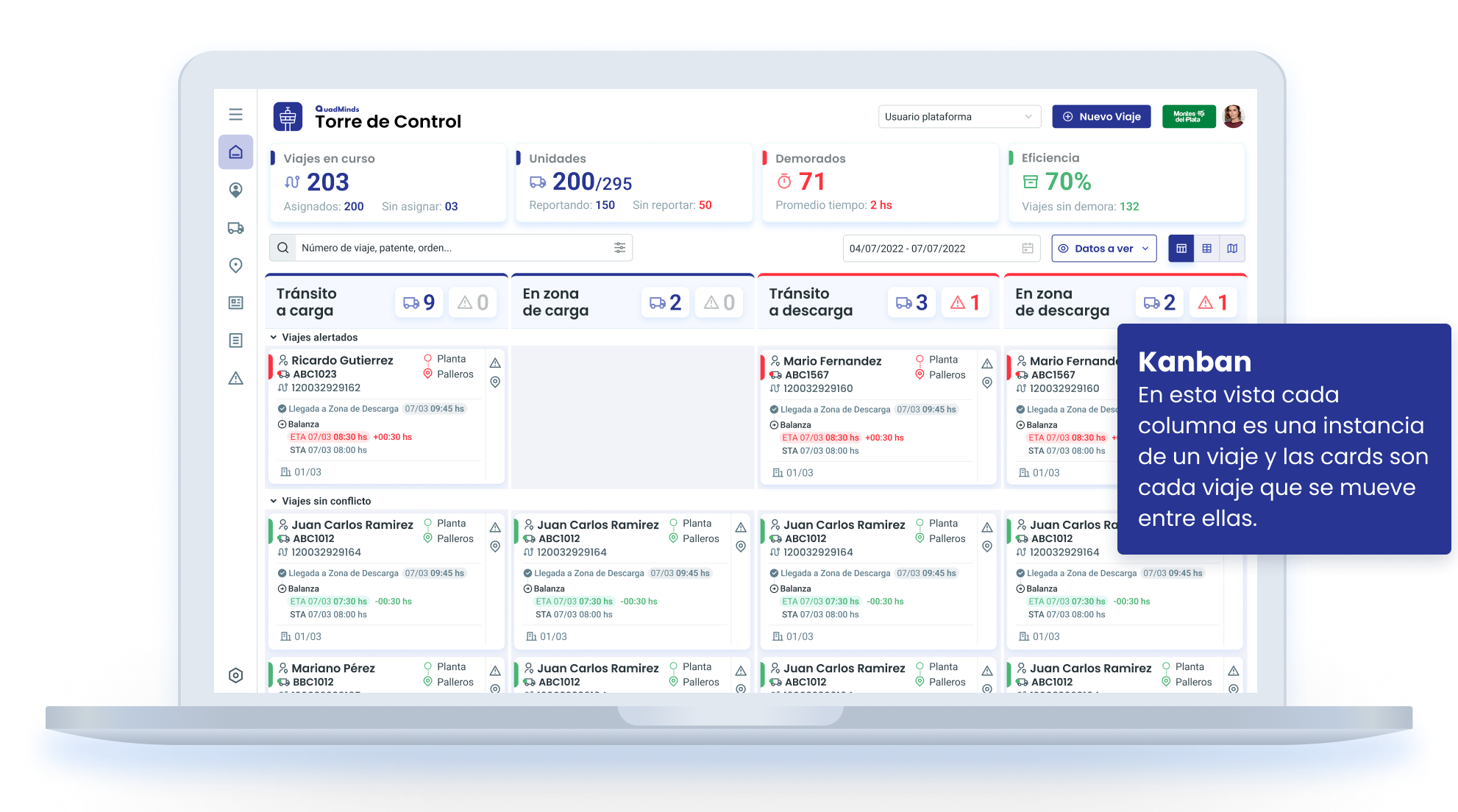Click truck count 3 in Tránsito a descarga
The width and height of the screenshot is (1458, 812).
coord(912,302)
